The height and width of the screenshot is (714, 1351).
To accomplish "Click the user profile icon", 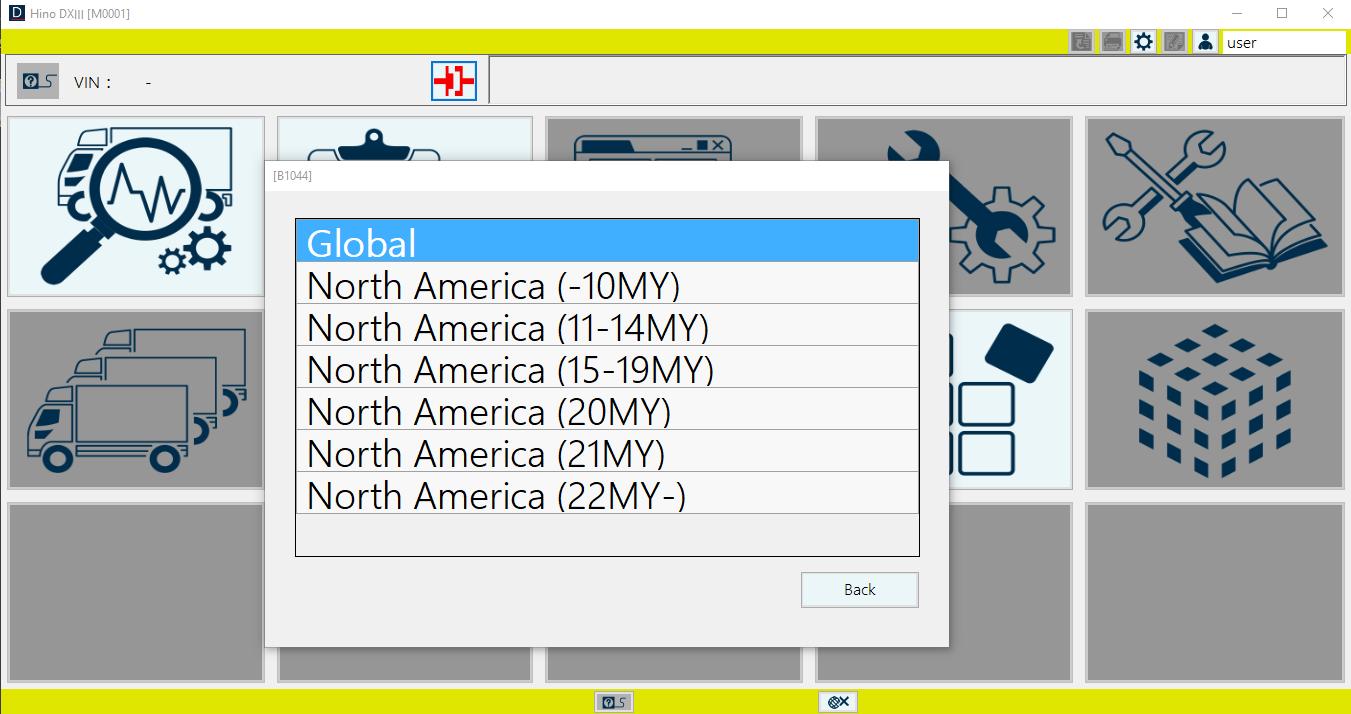I will click(1205, 42).
